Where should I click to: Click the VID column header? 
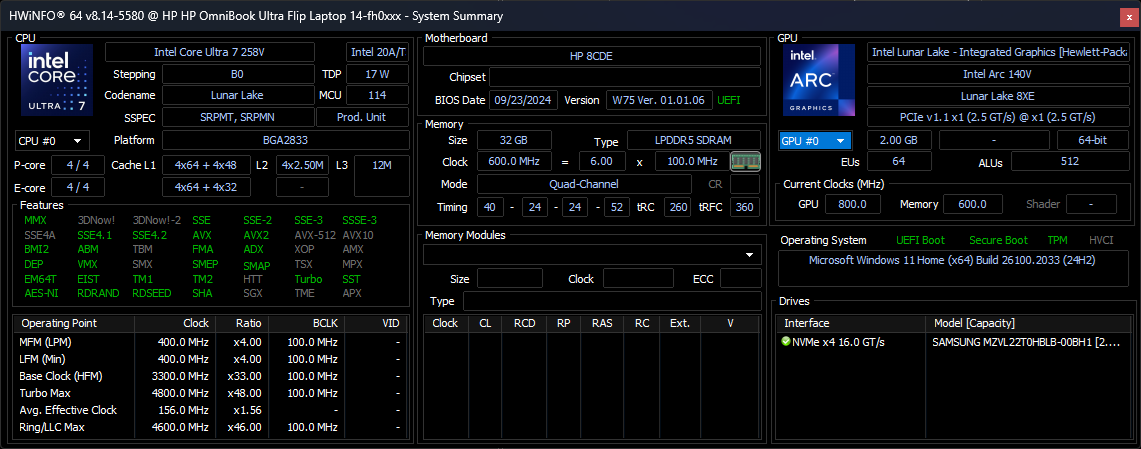pyautogui.click(x=376, y=323)
